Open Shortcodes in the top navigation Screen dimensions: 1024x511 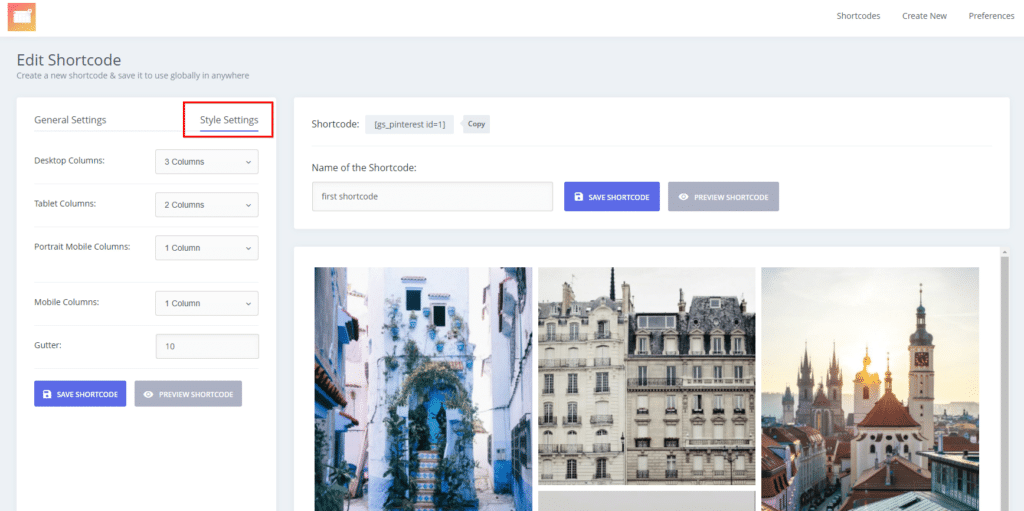click(x=858, y=16)
